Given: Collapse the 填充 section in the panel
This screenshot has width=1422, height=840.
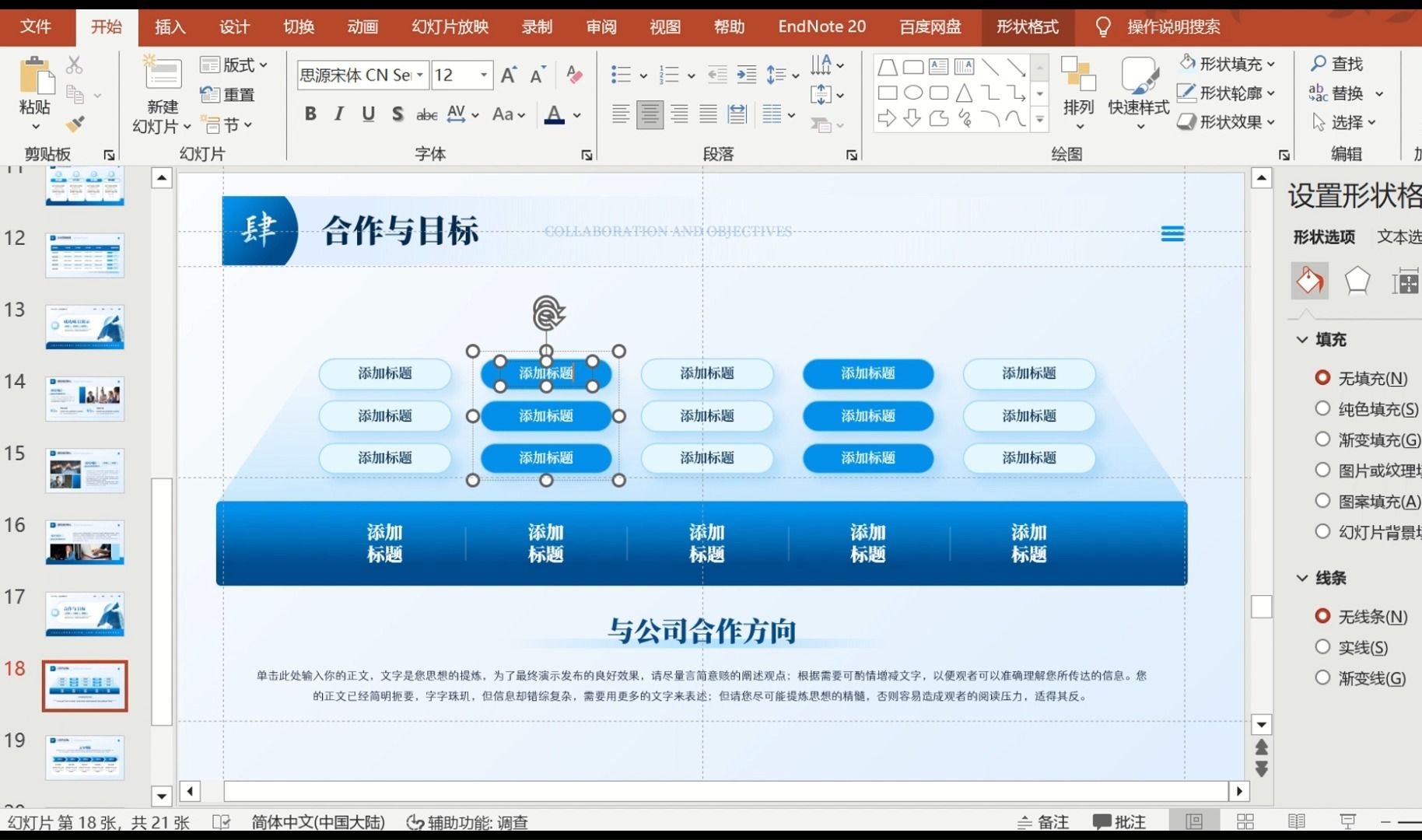Looking at the screenshot, I should [x=1301, y=339].
